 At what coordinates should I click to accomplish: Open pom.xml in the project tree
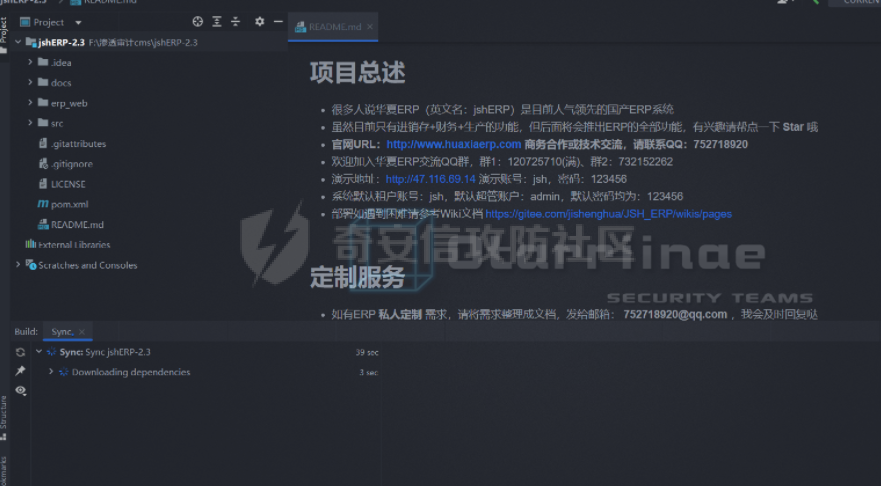coord(69,205)
